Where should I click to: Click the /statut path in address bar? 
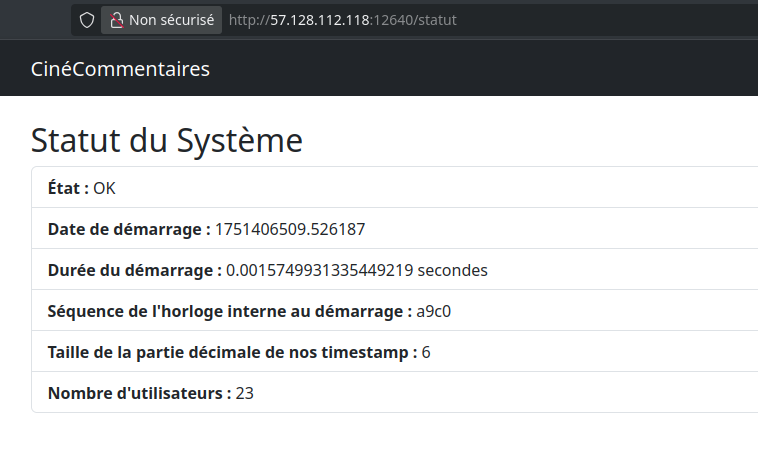point(435,20)
